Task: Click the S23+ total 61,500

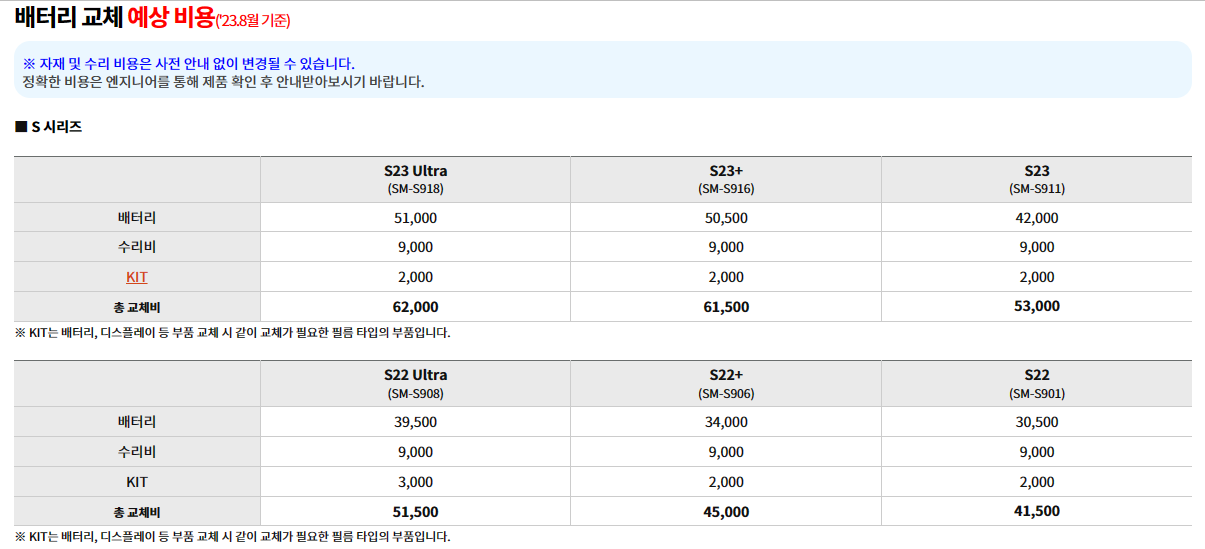Action: tap(726, 307)
